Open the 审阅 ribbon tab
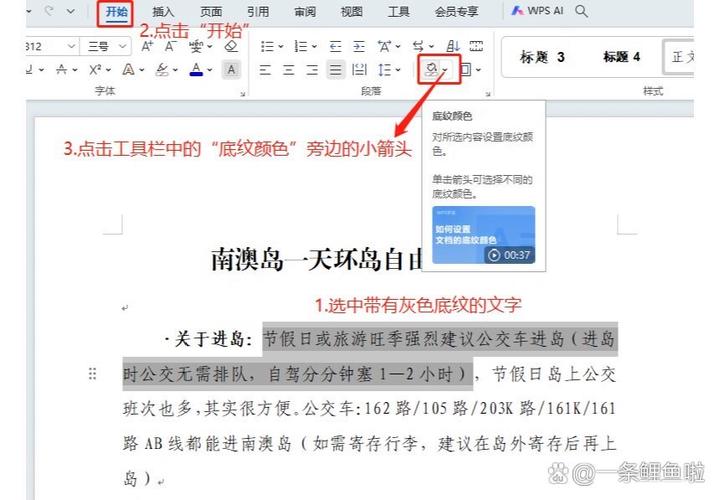The image size is (719, 500). coord(305,11)
